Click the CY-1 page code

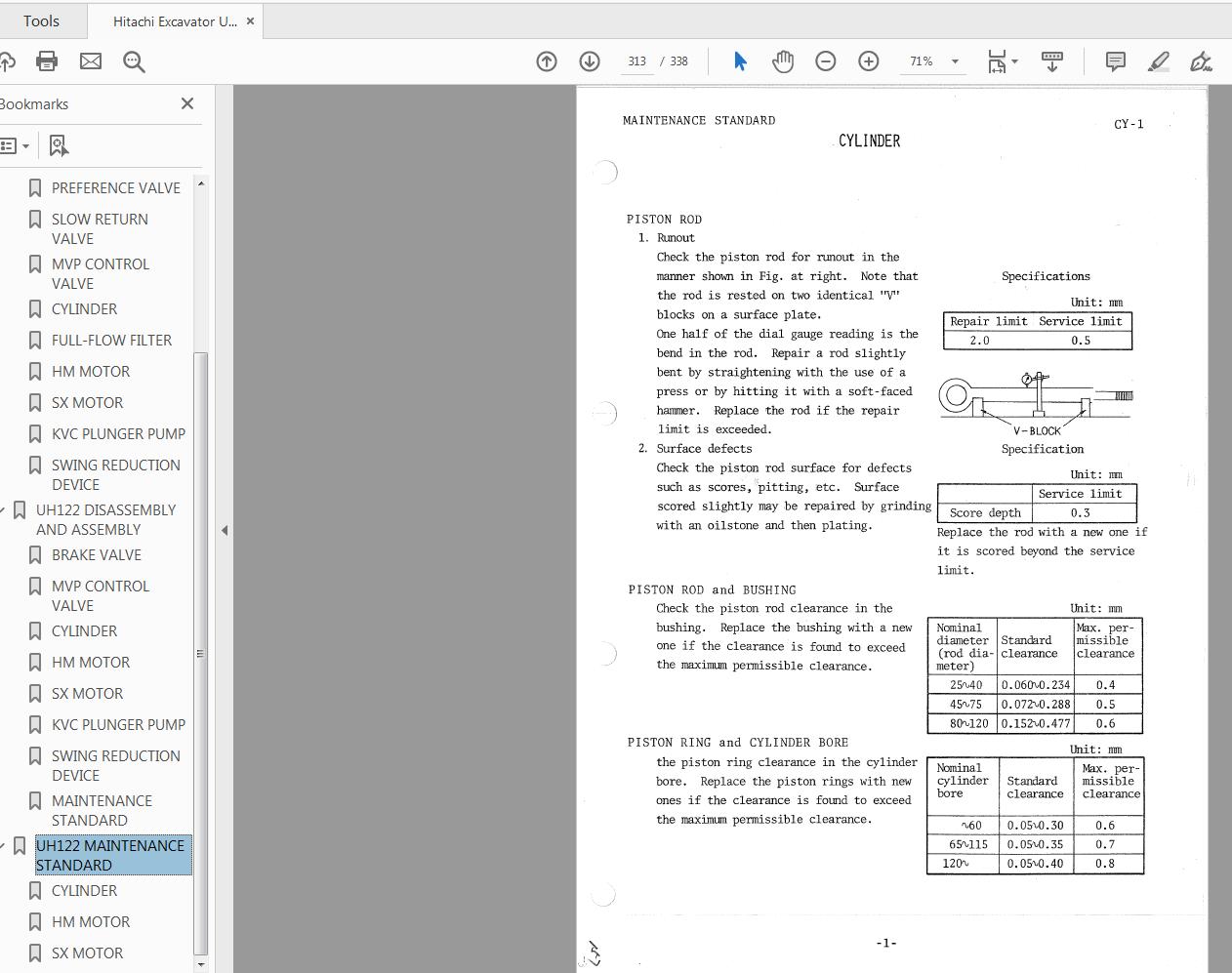click(1129, 124)
